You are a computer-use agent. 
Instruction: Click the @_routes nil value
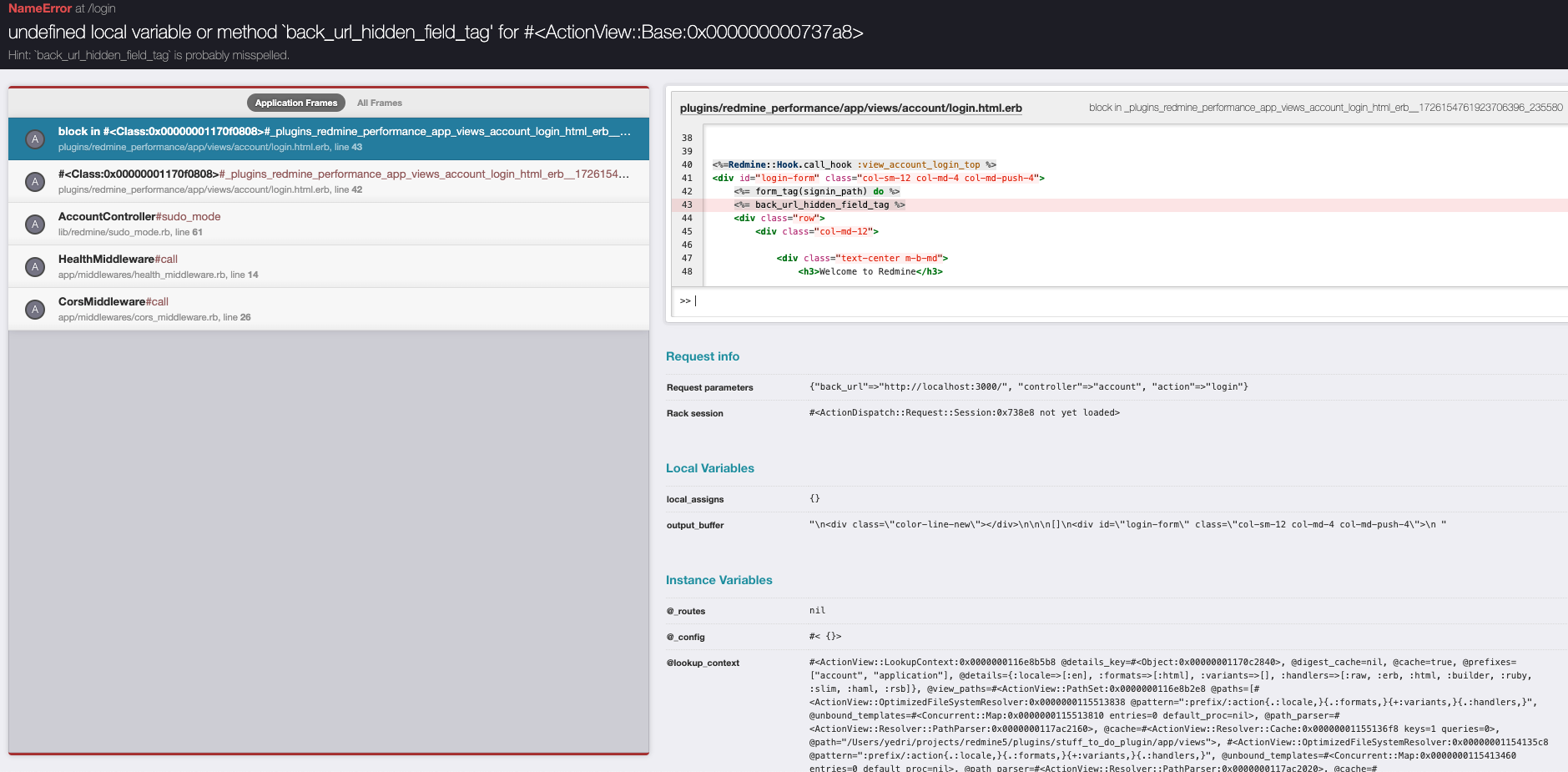tap(818, 610)
